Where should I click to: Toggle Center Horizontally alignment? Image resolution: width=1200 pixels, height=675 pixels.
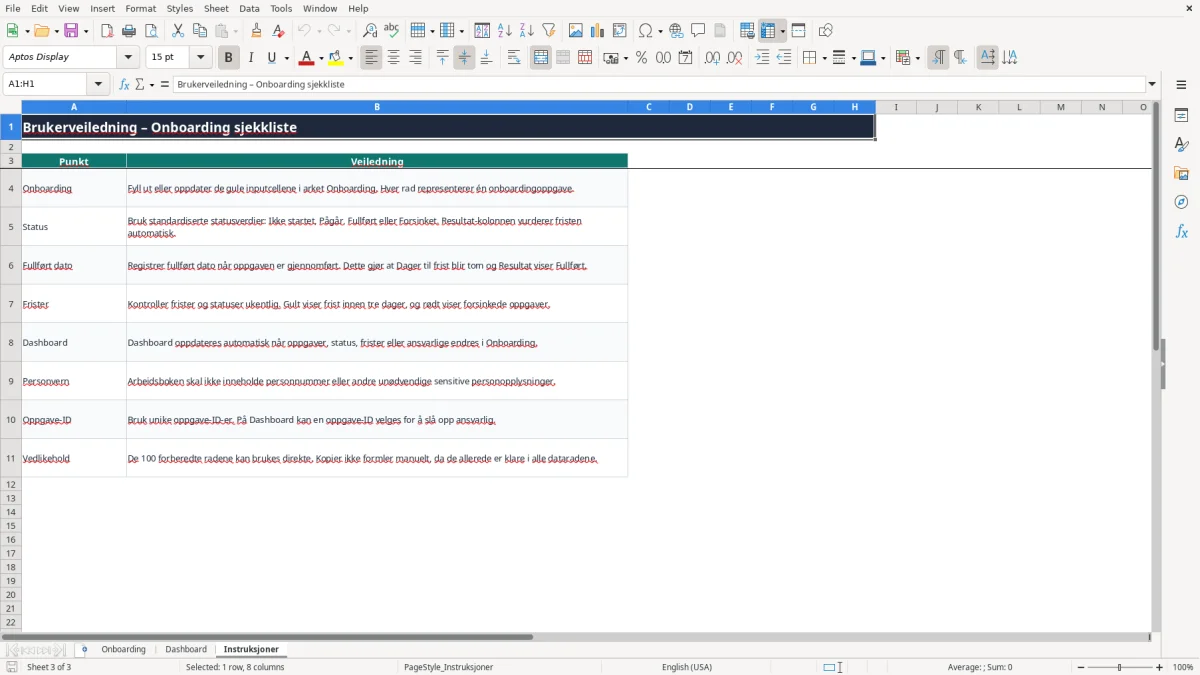(x=394, y=58)
